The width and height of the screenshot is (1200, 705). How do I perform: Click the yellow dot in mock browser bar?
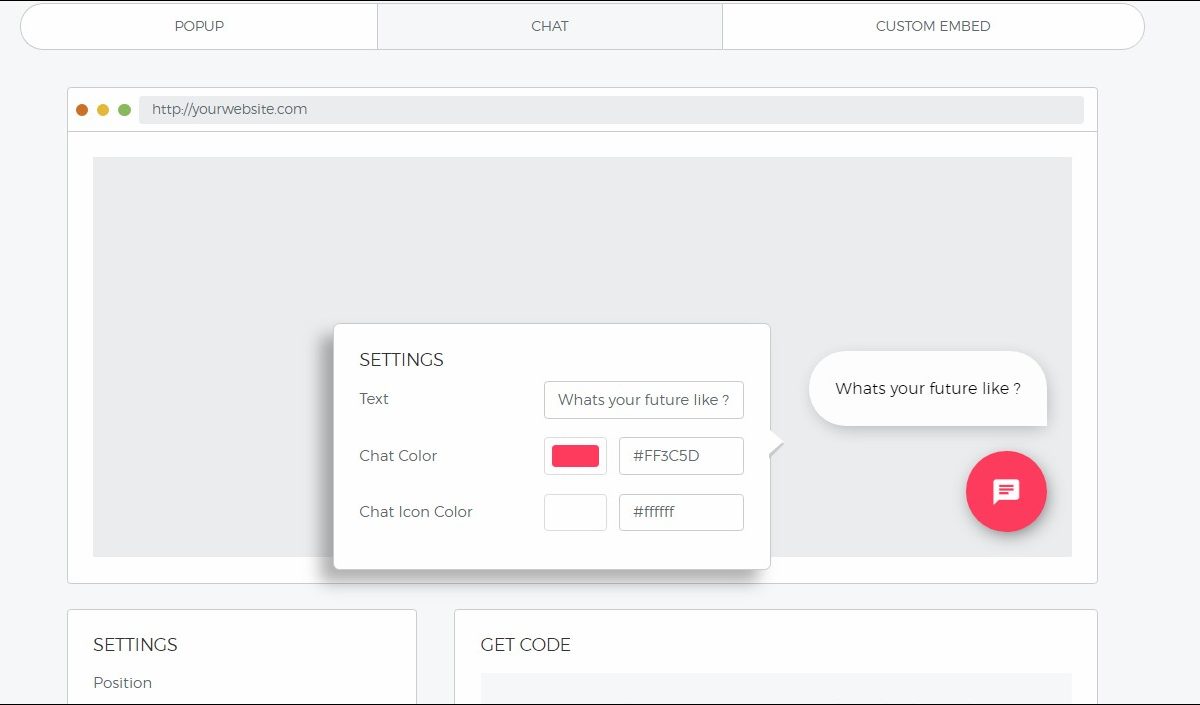click(103, 110)
